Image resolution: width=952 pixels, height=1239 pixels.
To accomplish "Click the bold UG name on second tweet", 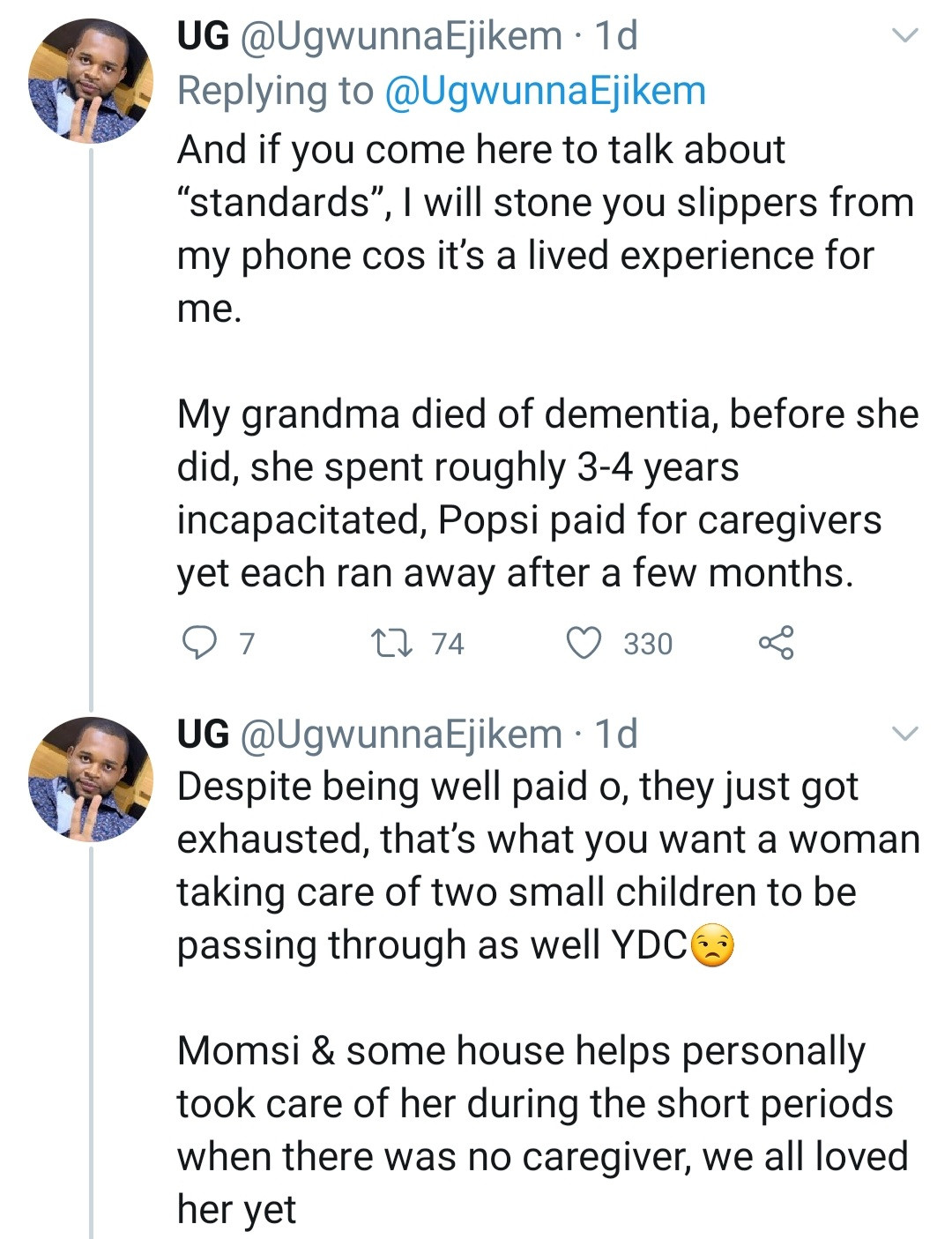I will pyautogui.click(x=203, y=734).
